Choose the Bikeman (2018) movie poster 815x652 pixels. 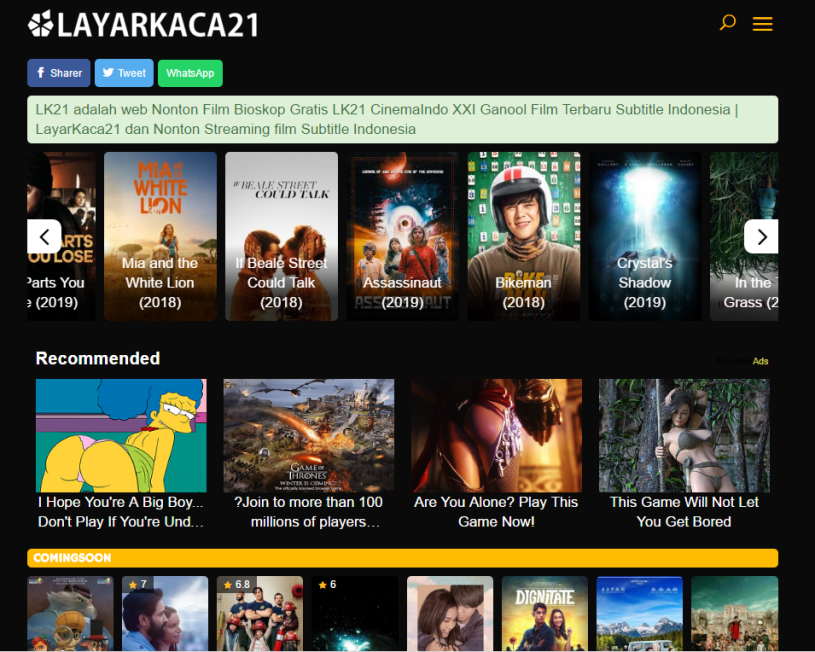(x=523, y=236)
